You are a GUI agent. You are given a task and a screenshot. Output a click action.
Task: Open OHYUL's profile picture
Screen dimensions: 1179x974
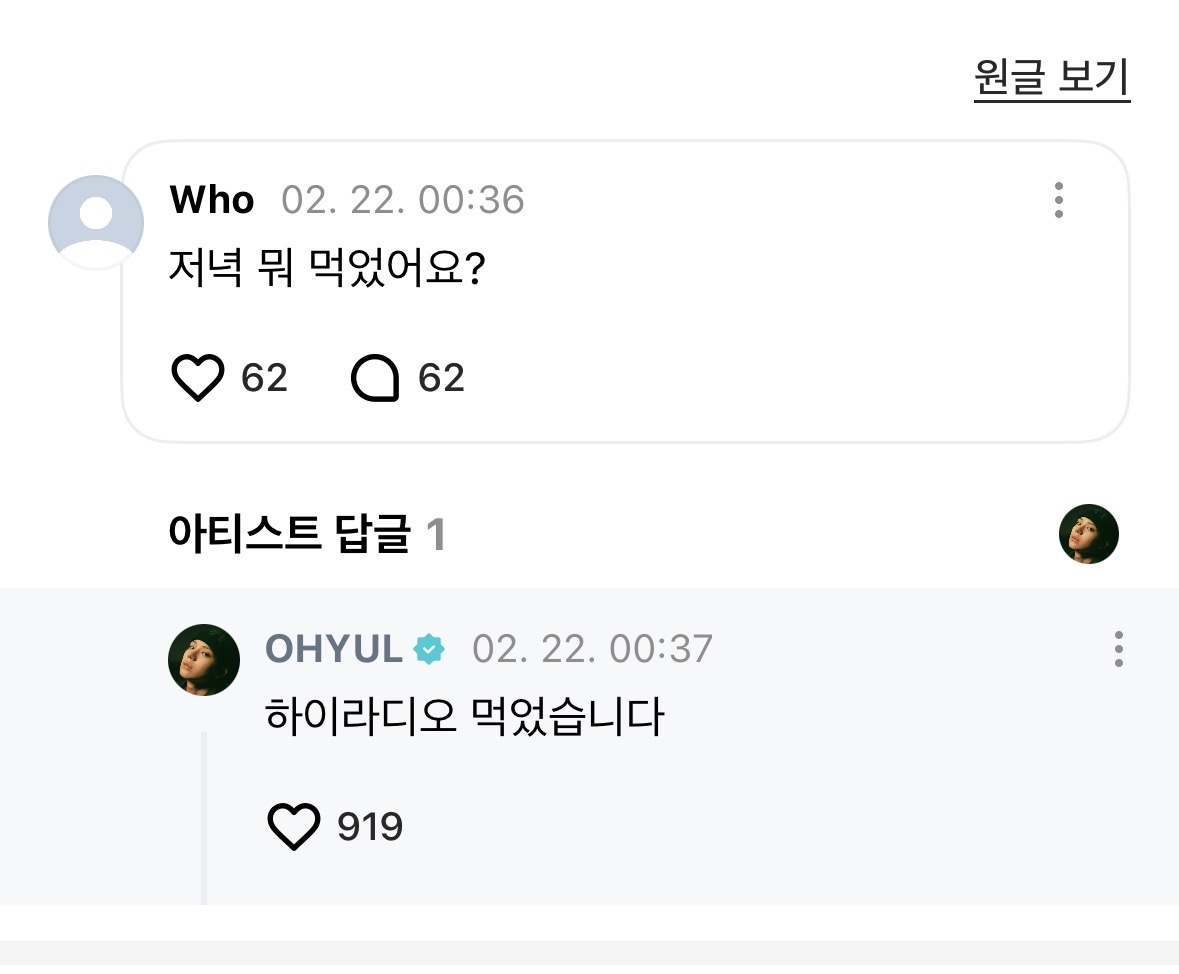[204, 660]
